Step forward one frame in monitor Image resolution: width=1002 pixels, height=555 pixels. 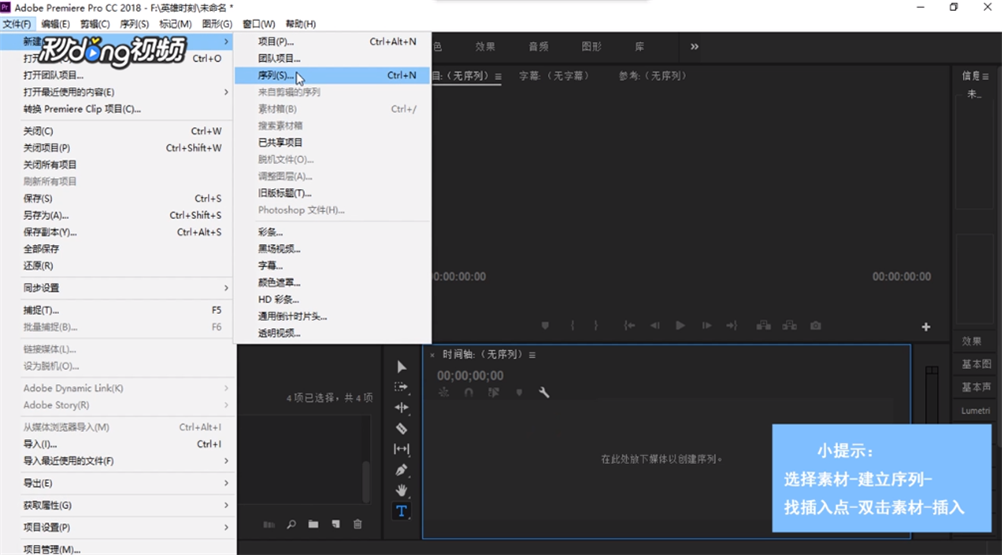[x=706, y=326]
